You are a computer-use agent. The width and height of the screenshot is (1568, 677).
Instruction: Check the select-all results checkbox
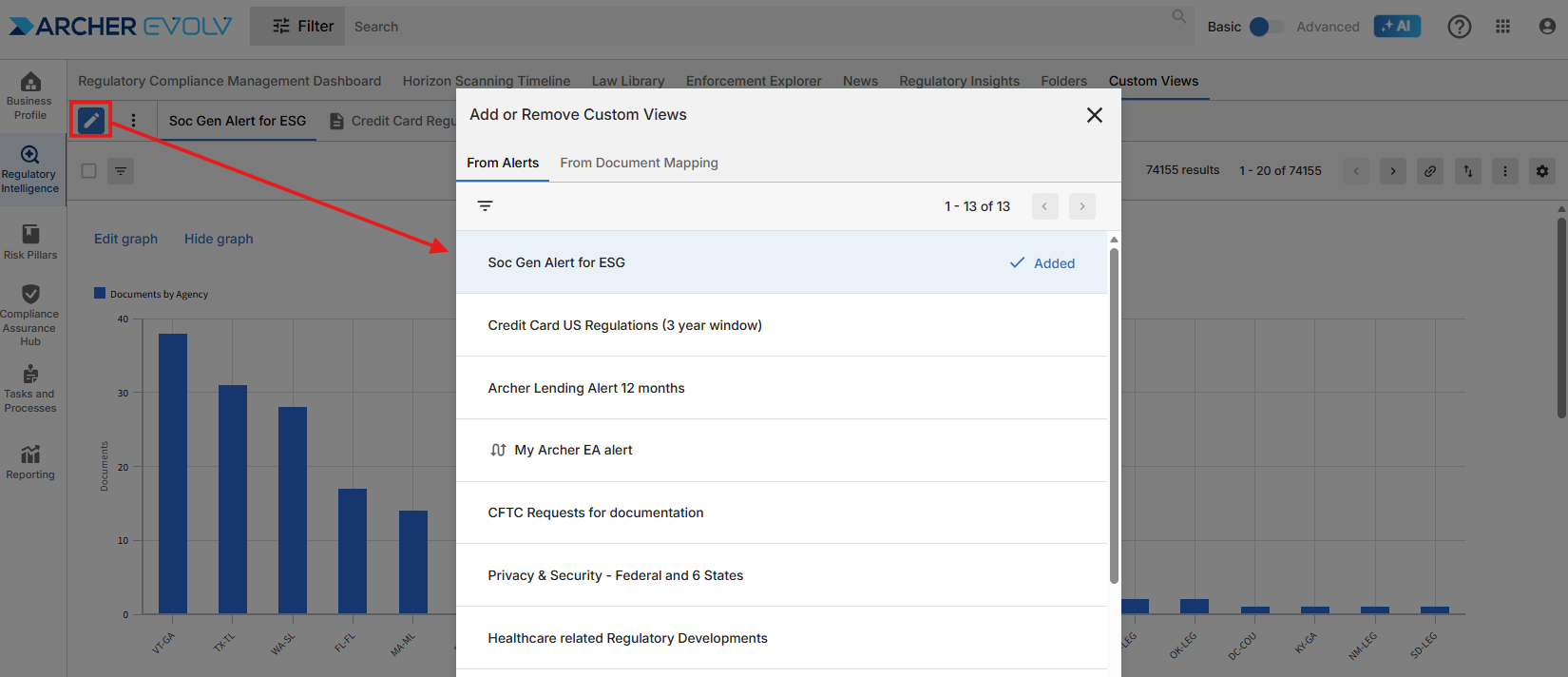point(89,171)
